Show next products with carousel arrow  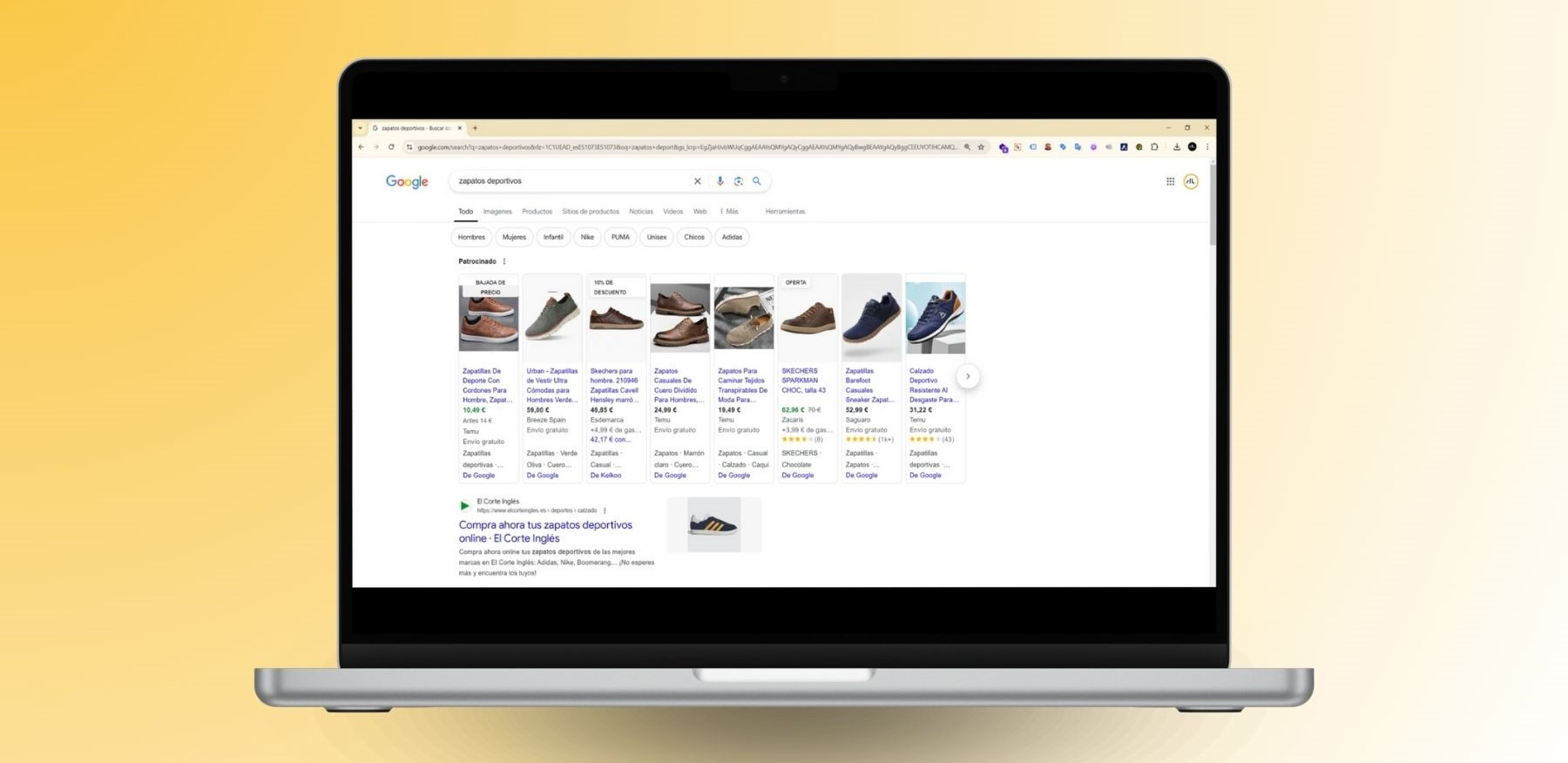968,376
